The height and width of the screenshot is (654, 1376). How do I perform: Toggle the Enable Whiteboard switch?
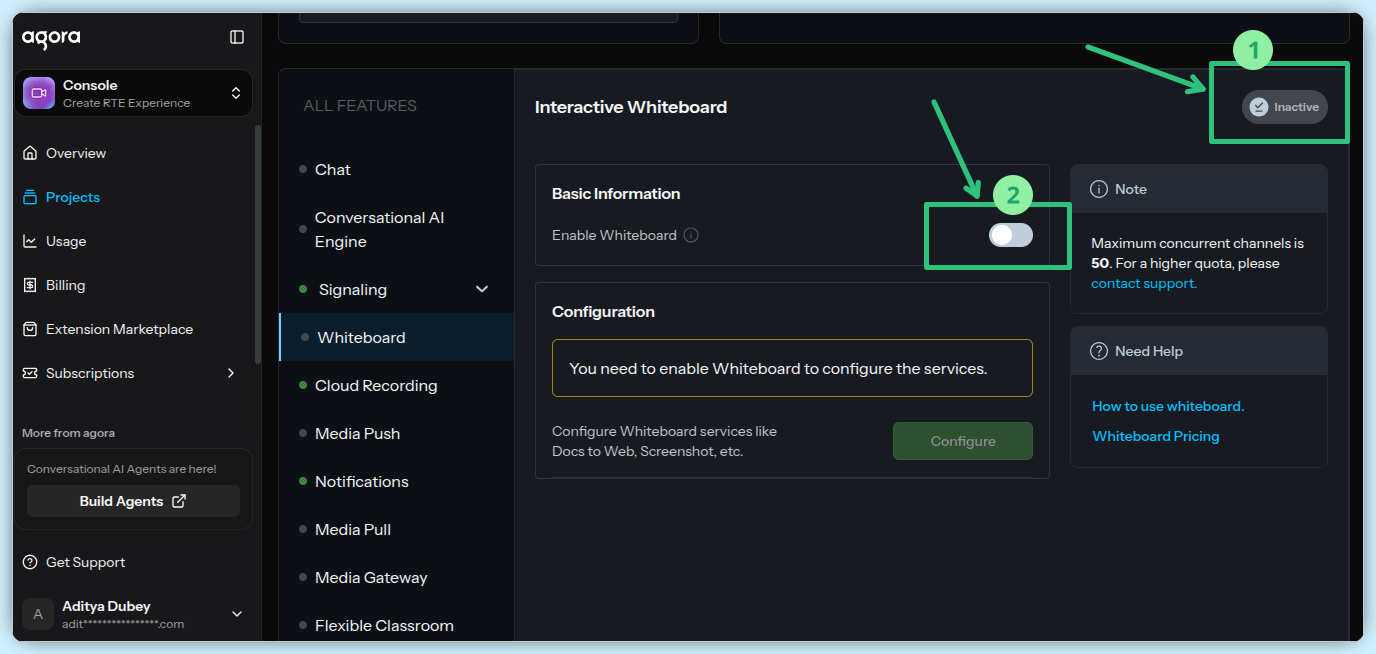(1010, 235)
